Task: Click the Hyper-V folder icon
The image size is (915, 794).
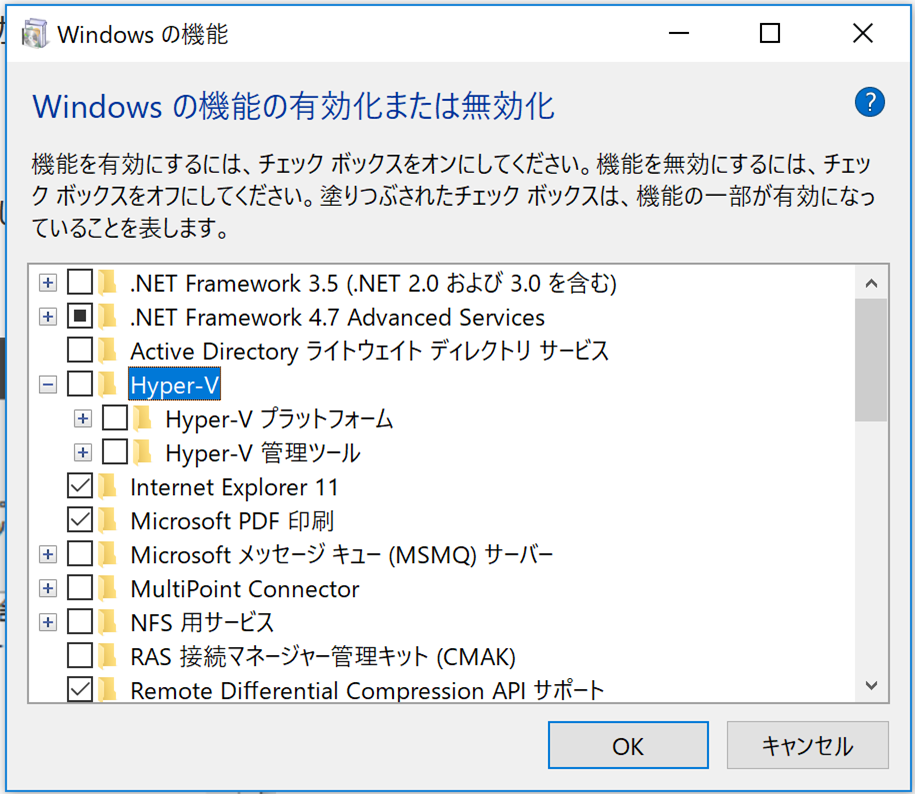Action: pyautogui.click(x=109, y=385)
